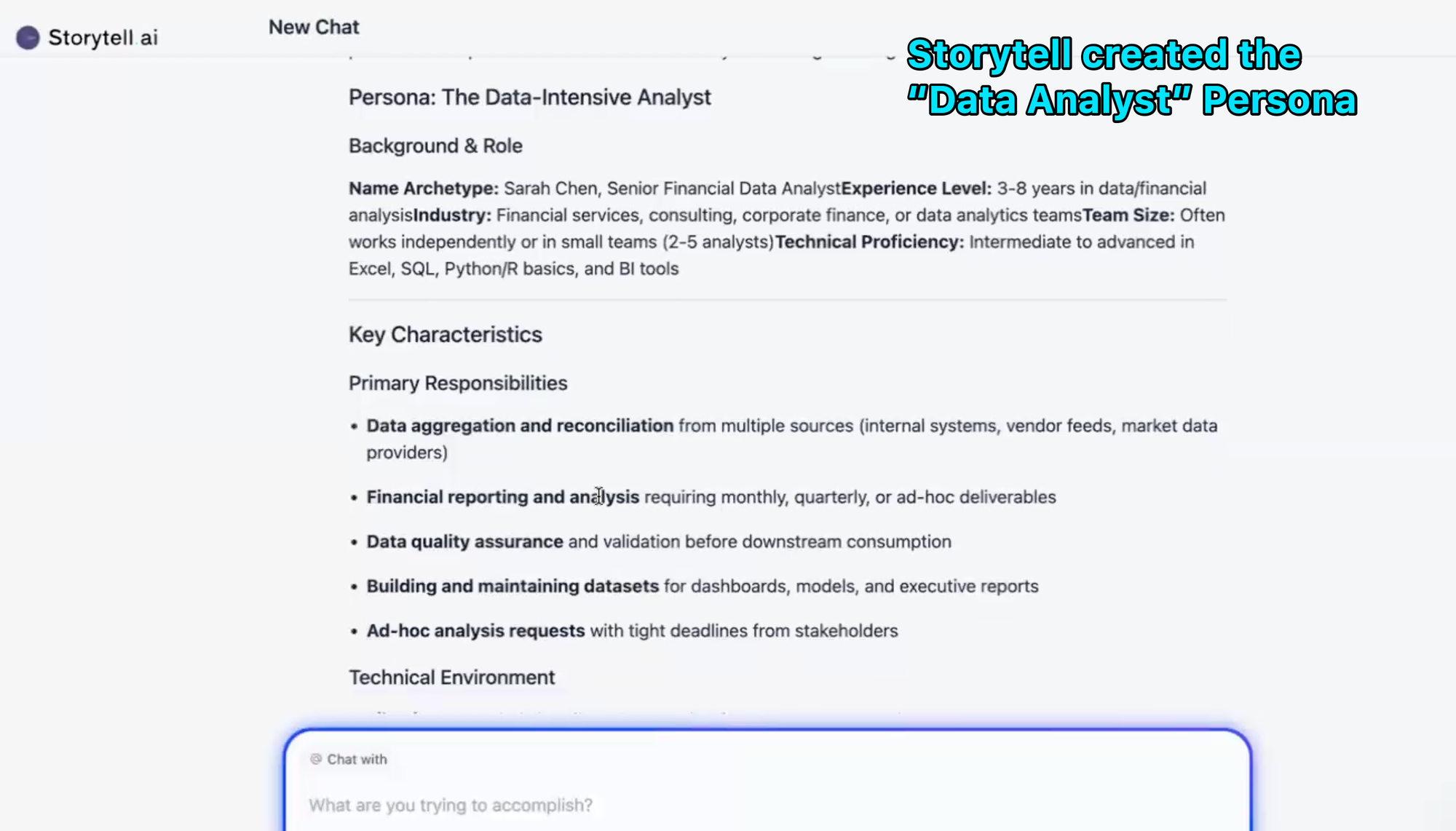
Task: Select the Key Characteristics heading
Action: pyautogui.click(x=445, y=335)
